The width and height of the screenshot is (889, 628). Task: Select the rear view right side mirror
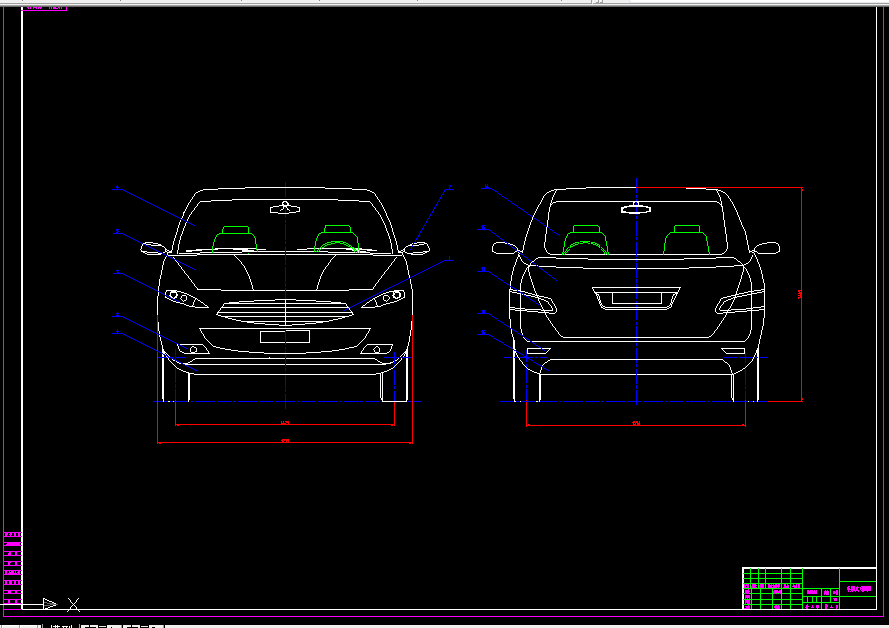pos(766,248)
